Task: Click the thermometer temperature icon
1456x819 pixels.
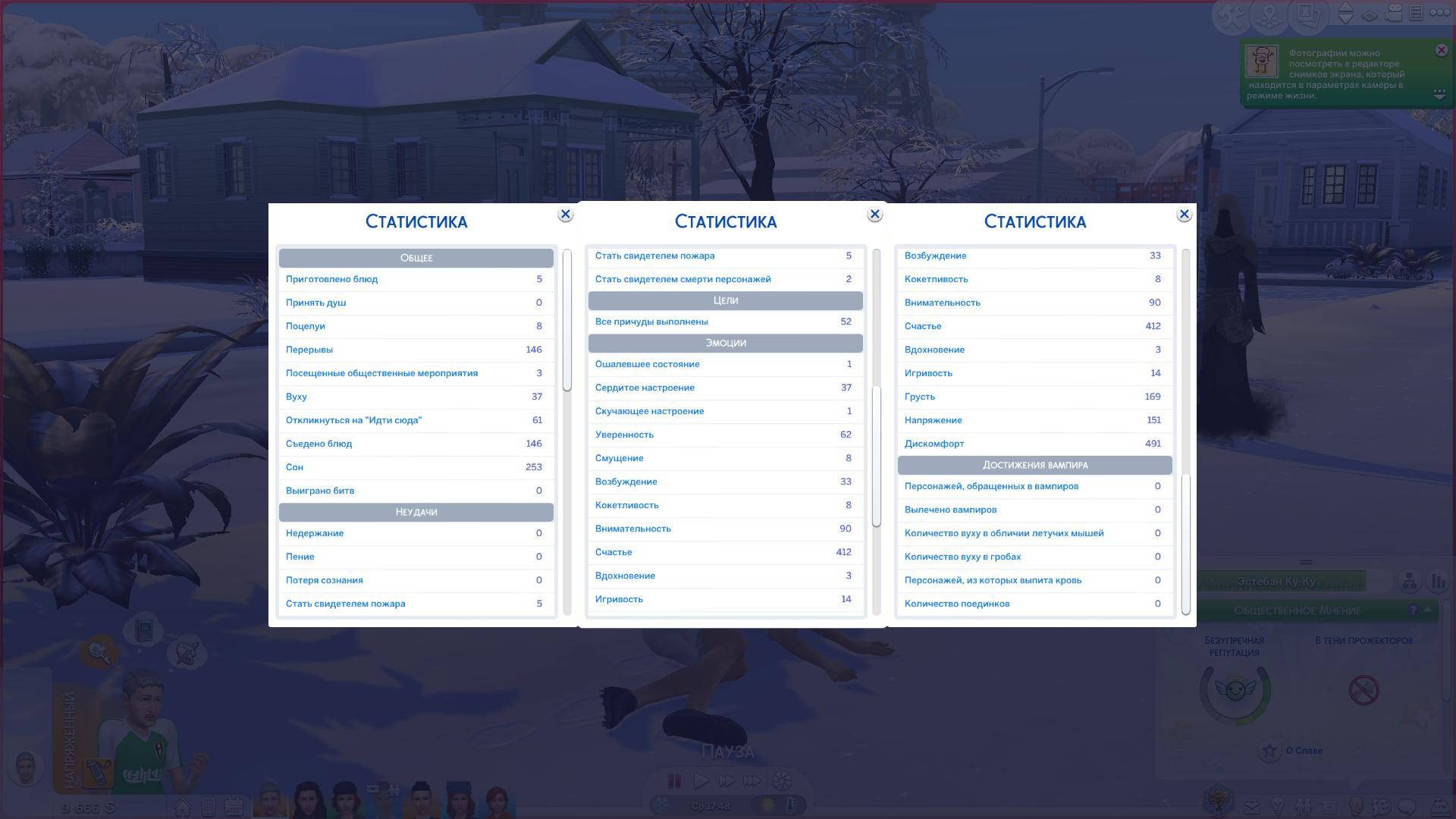Action: click(x=791, y=805)
